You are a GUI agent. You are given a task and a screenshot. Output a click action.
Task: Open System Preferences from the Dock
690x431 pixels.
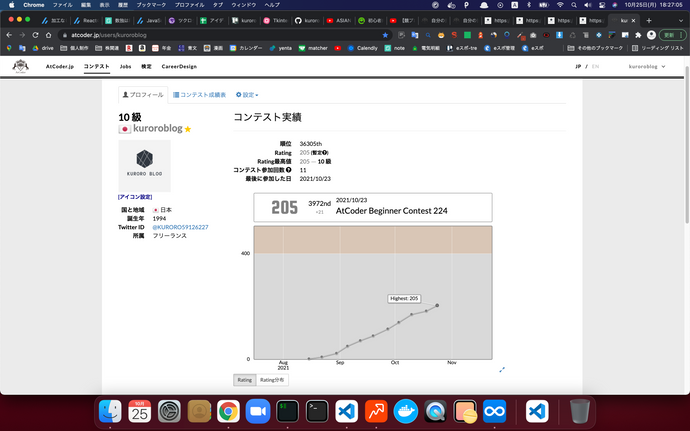click(169, 412)
